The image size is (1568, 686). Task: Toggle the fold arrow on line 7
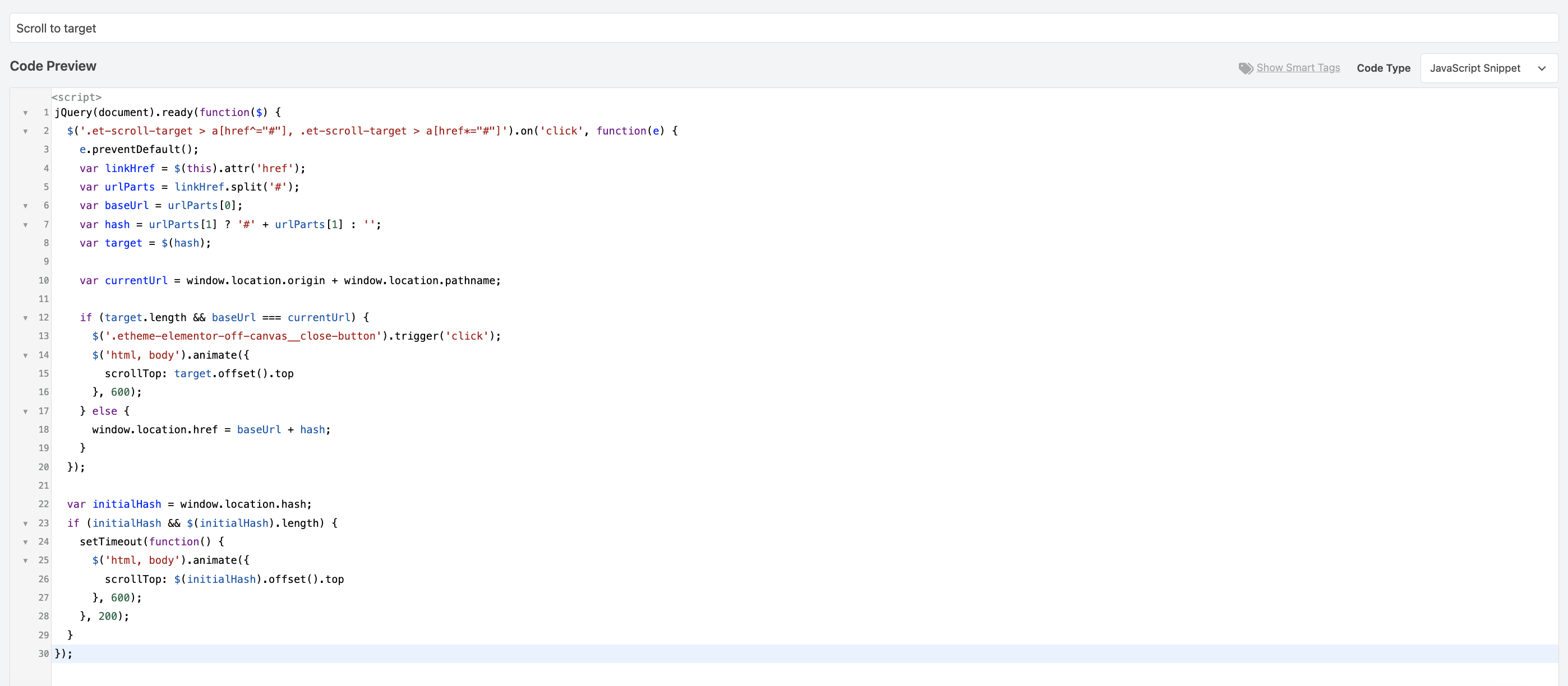point(26,224)
